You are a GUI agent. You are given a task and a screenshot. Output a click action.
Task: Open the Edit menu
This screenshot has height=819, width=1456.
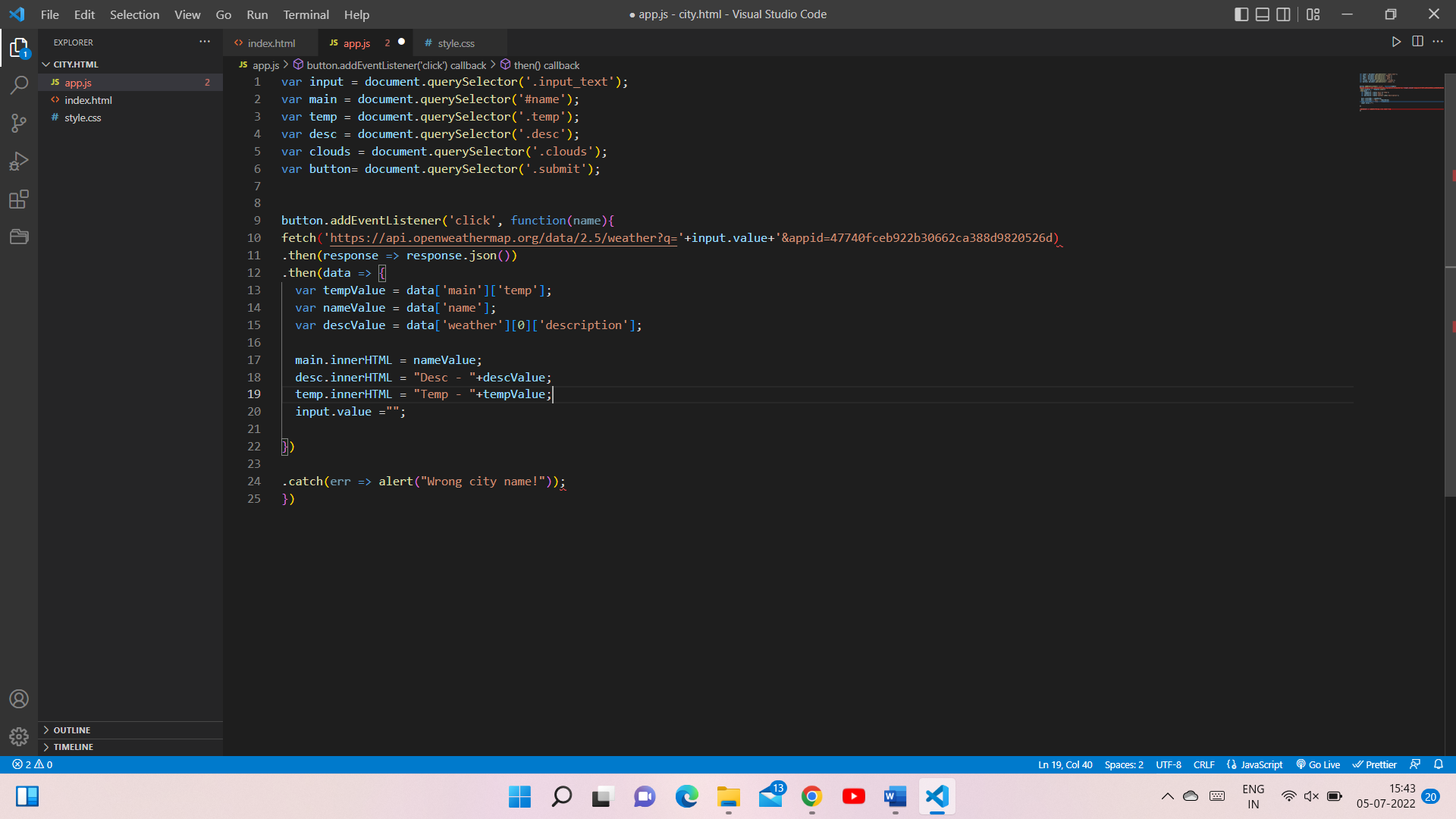84,14
